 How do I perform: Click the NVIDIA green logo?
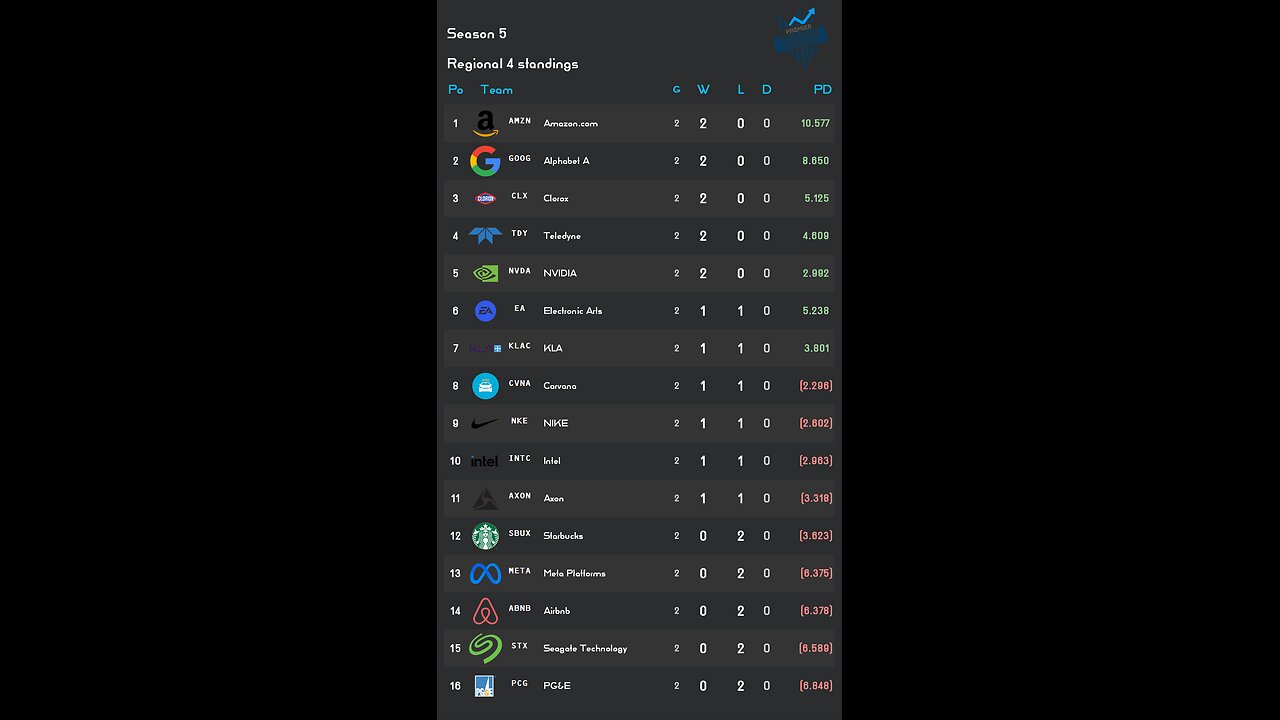(485, 273)
